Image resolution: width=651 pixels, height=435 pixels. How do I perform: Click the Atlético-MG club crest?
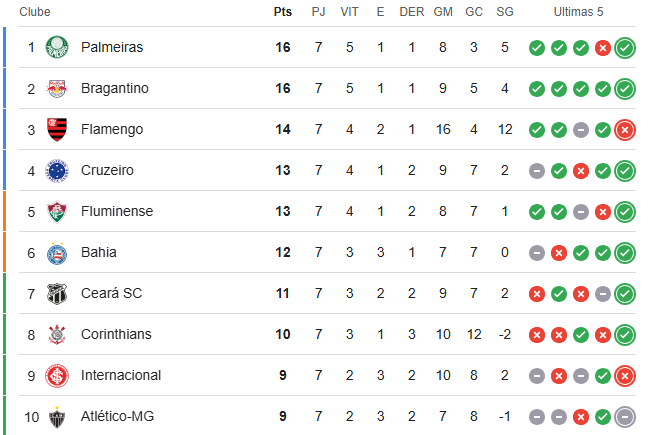point(57,417)
